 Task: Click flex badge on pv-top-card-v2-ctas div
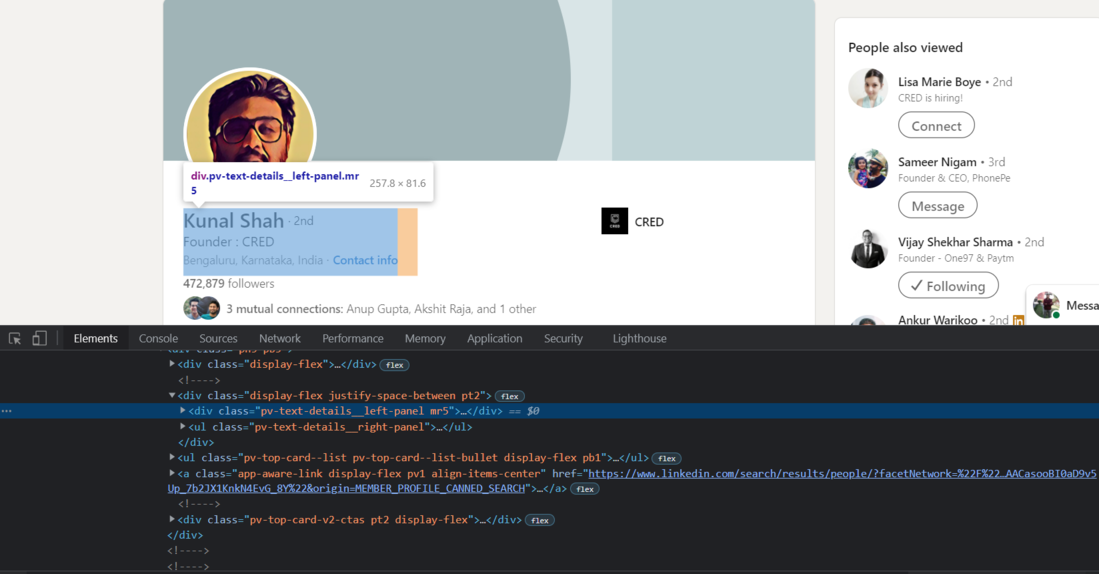pos(540,520)
